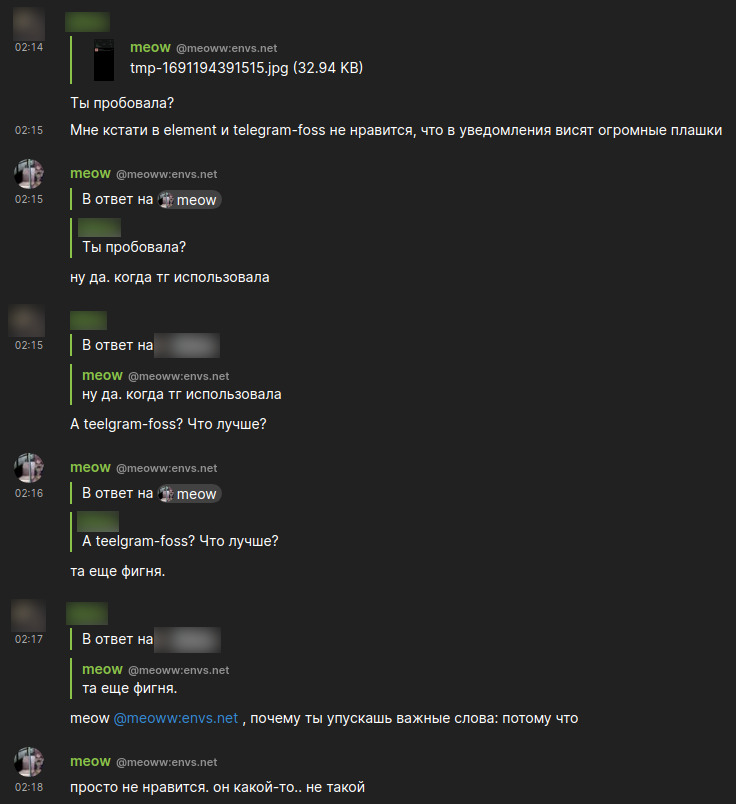Image resolution: width=736 pixels, height=804 pixels.
Task: Open quoted message 'ну да. когда тг использовала'
Action: pos(182,394)
